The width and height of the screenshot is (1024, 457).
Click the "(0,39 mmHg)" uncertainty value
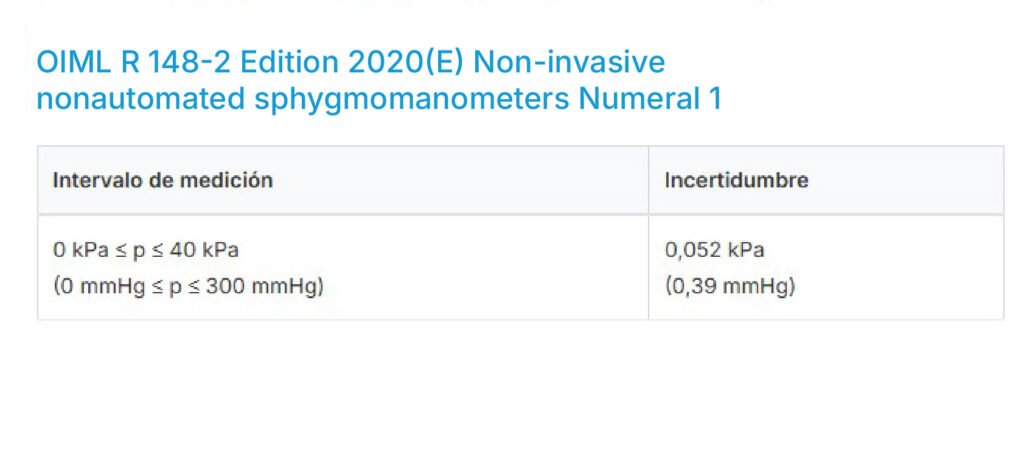pyautogui.click(x=730, y=286)
